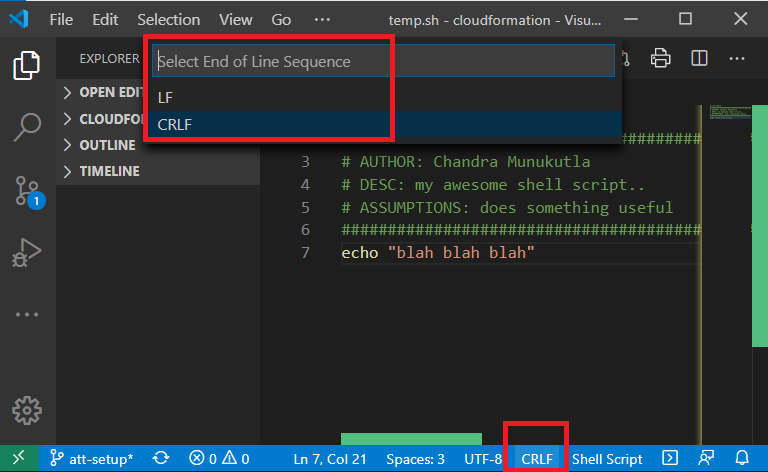Open the feedback icon in status bar

(706, 458)
